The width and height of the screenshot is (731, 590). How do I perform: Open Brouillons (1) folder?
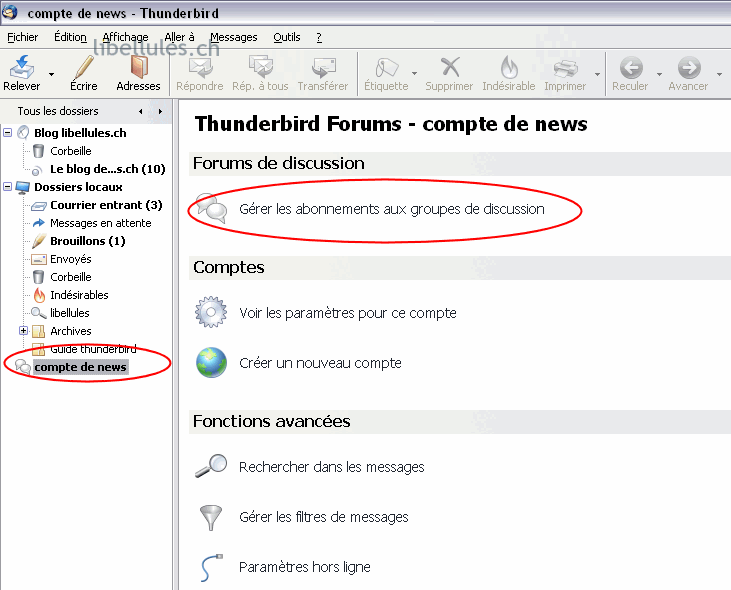(88, 241)
